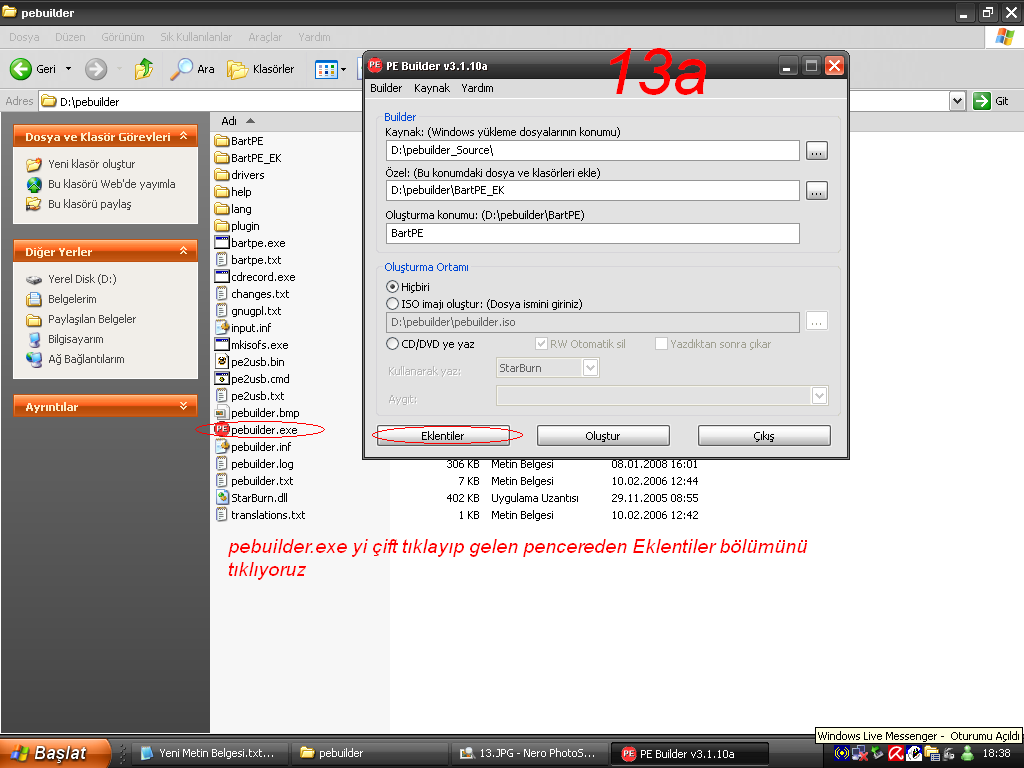Click the Up folder icon in toolbar
Viewport: 1024px width, 768px height.
click(144, 69)
